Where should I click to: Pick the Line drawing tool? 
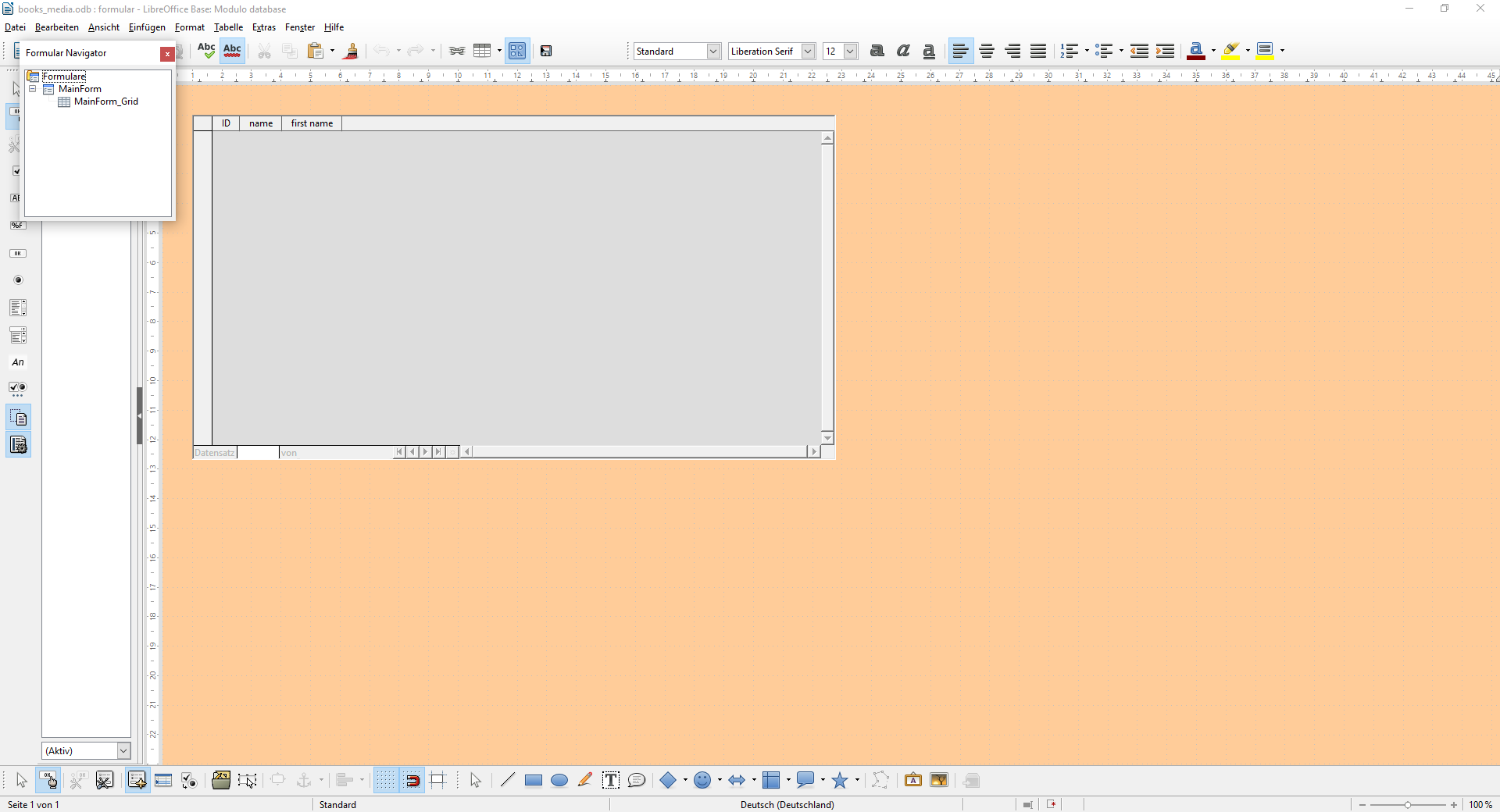(x=507, y=780)
